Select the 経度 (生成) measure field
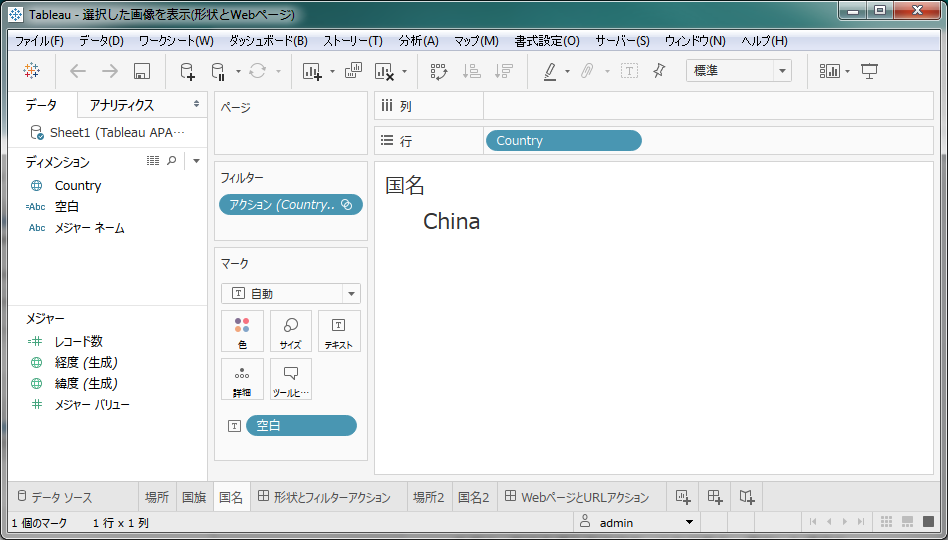The image size is (948, 540). point(86,363)
